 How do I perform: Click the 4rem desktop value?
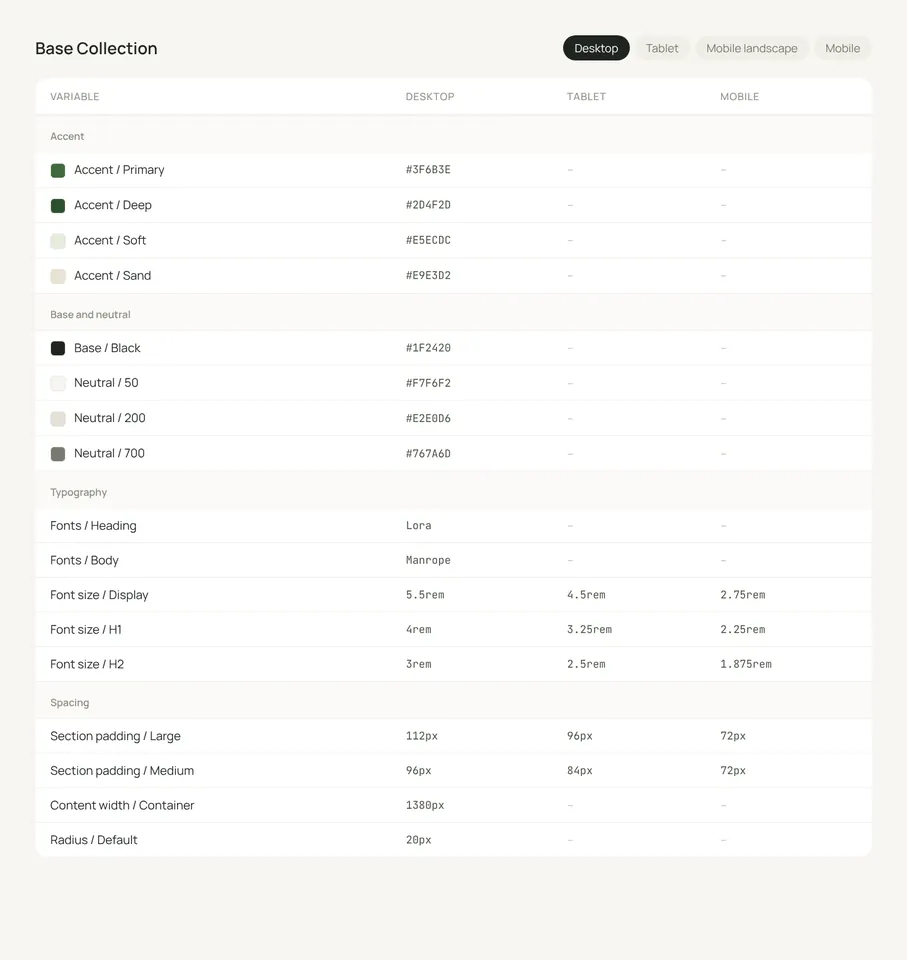pos(418,629)
